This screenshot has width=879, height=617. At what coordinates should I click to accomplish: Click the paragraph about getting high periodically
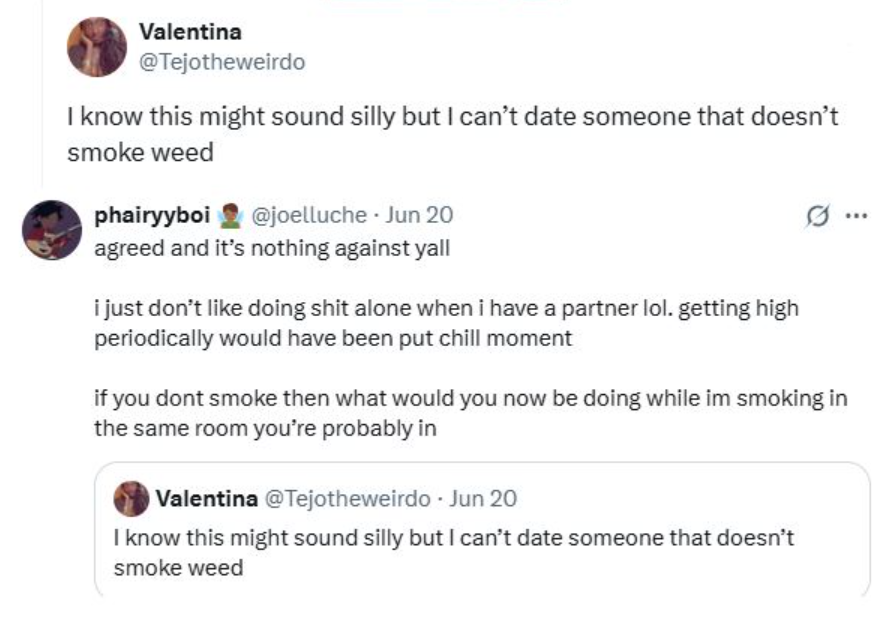[445, 322]
